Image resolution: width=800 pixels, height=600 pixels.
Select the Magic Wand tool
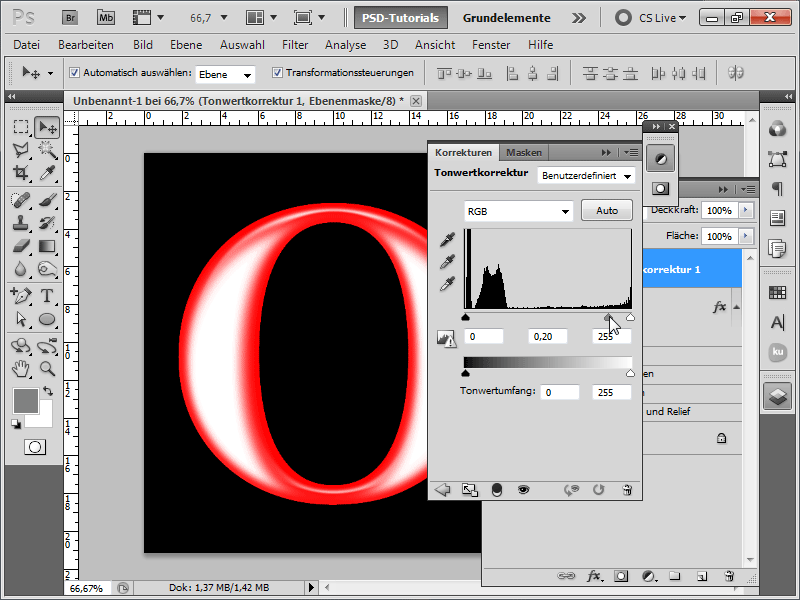tap(46, 150)
